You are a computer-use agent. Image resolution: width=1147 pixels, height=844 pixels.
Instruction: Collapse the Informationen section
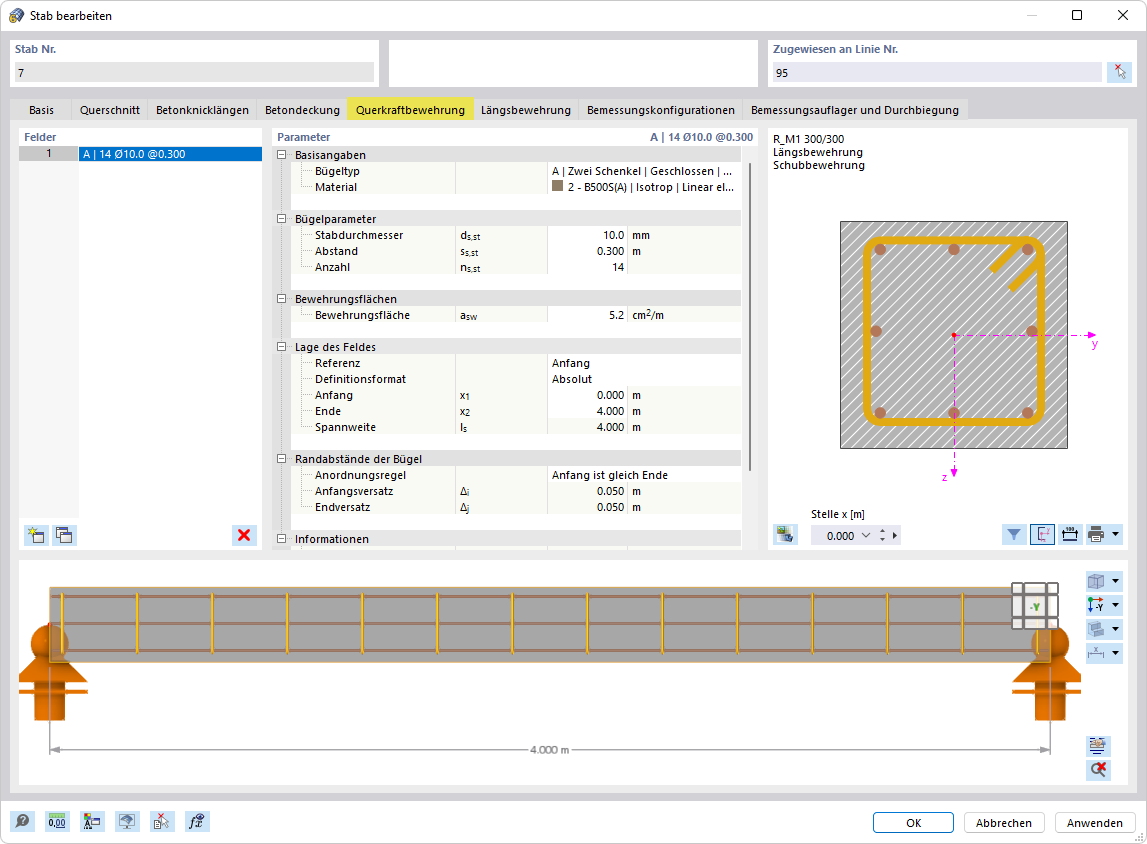[282, 538]
